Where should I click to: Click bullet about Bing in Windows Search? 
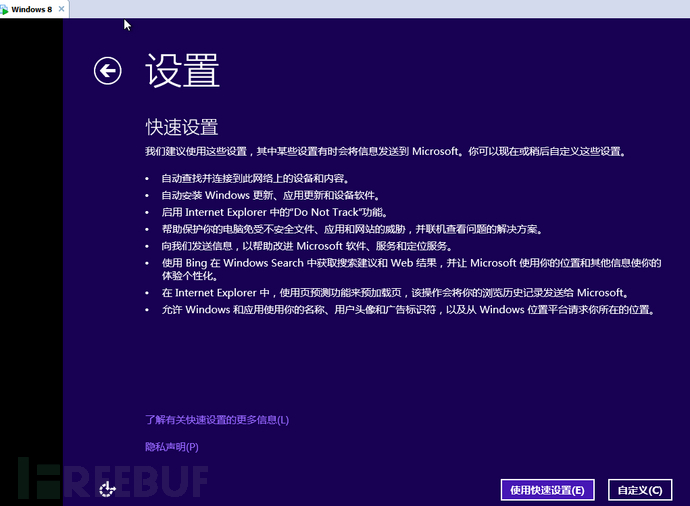tap(411, 269)
